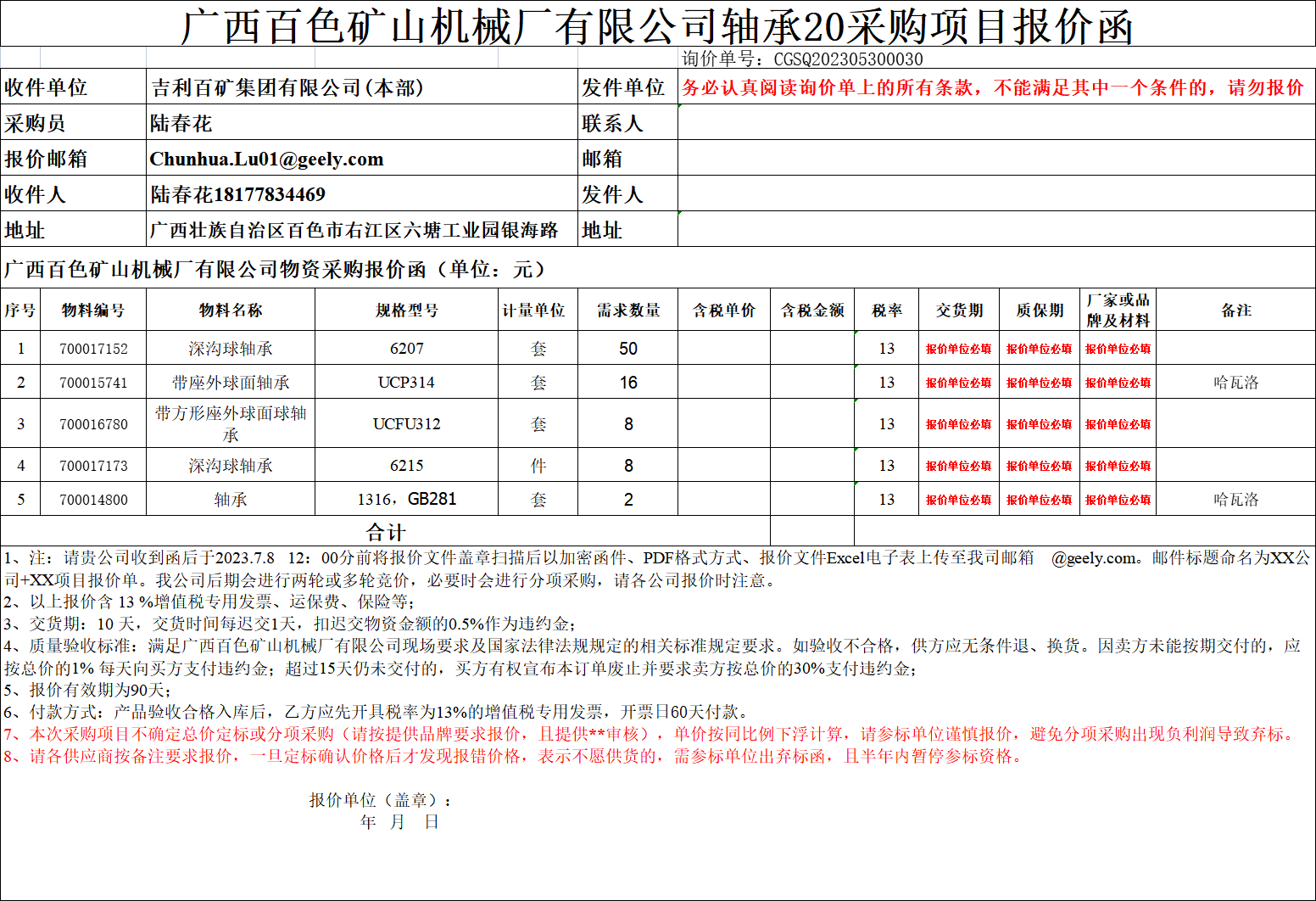The image size is (1316, 901).
Task: Select the remark 哈瓦洛 in the UCP314 row
Action: (1236, 383)
